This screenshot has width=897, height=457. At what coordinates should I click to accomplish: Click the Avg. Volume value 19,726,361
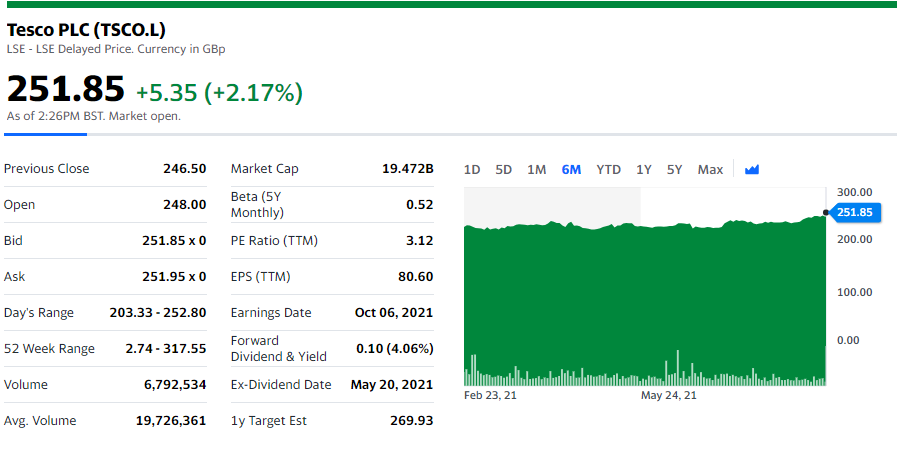click(171, 421)
